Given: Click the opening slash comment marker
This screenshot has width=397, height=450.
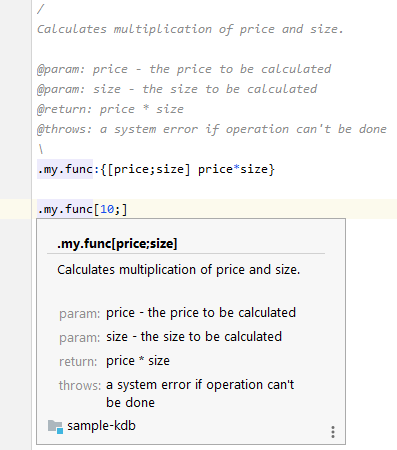Looking at the screenshot, I should point(40,9).
